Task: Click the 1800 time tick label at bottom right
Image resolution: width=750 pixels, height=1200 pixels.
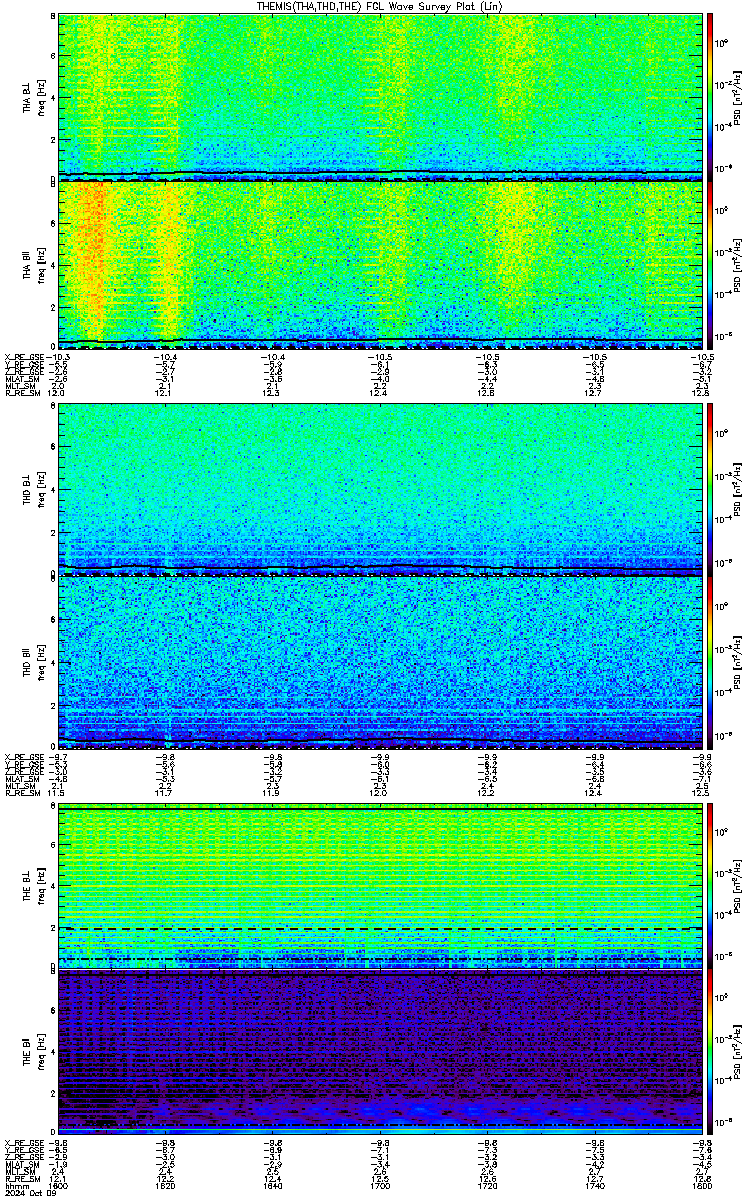Action: 700,1186
